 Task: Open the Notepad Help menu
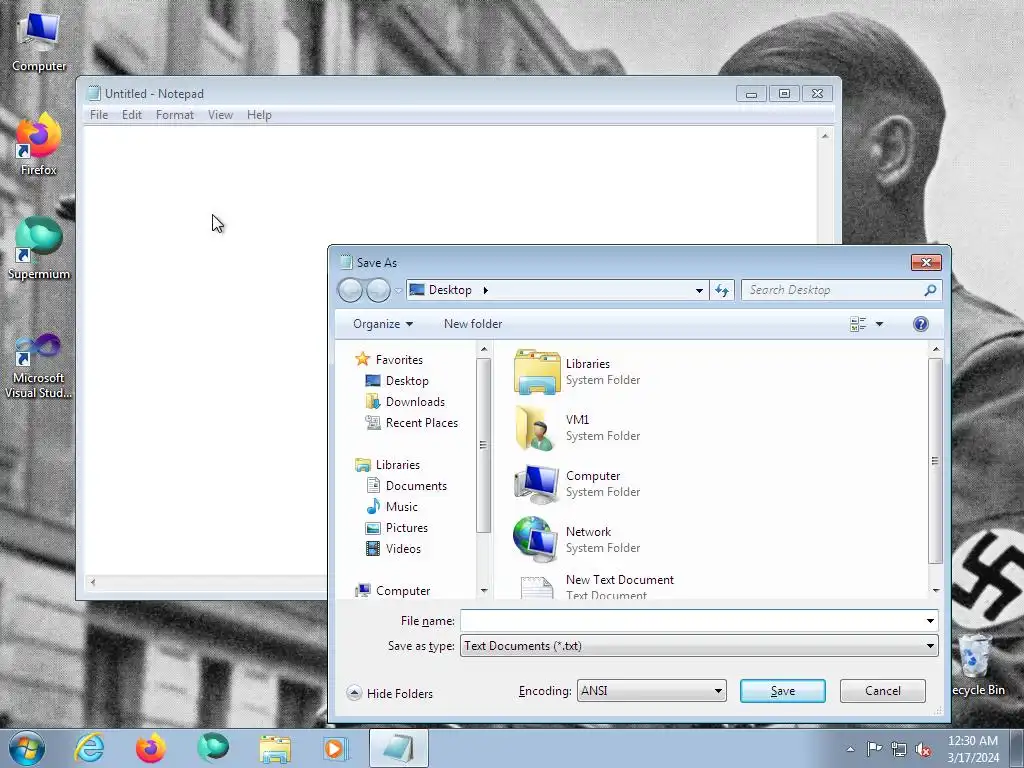tap(259, 115)
